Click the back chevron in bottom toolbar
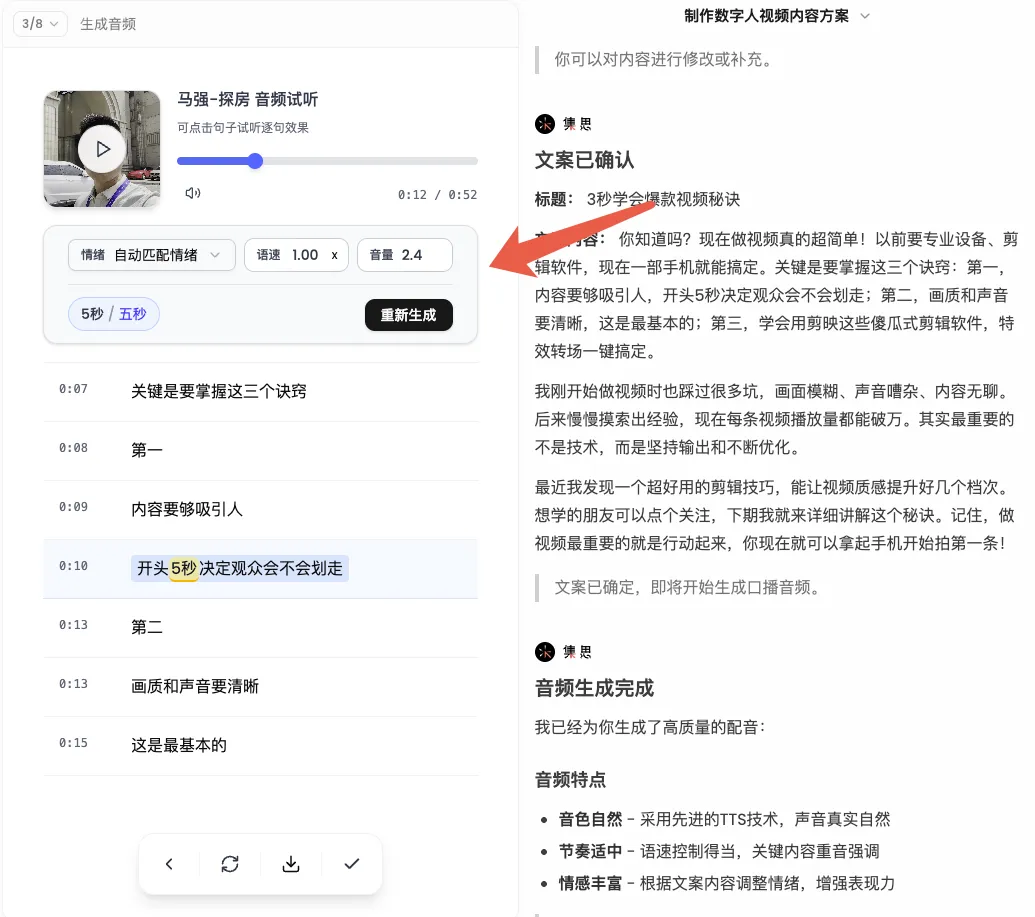 click(x=170, y=863)
